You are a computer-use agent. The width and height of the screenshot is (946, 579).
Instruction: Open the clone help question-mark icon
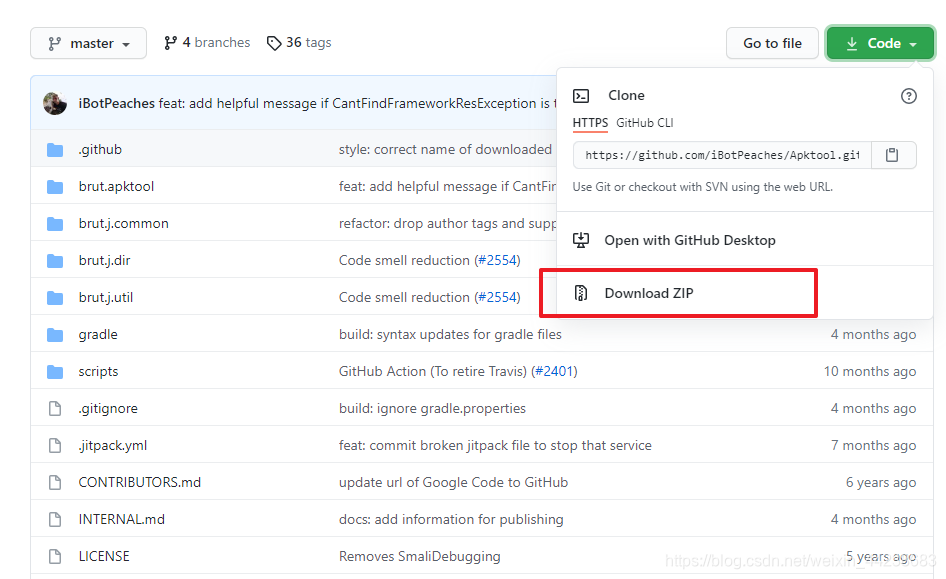click(x=909, y=96)
